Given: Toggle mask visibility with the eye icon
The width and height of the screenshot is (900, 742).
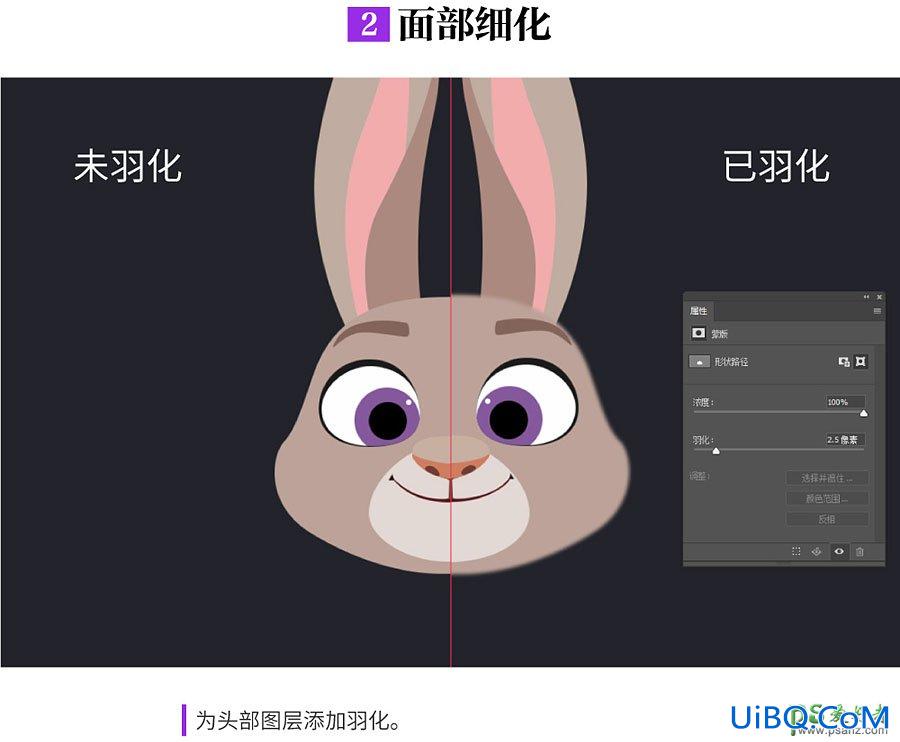Looking at the screenshot, I should [839, 551].
